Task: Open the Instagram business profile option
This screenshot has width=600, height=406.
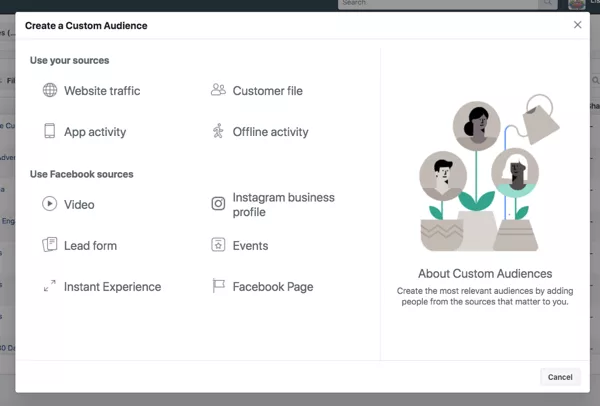Action: [x=283, y=205]
